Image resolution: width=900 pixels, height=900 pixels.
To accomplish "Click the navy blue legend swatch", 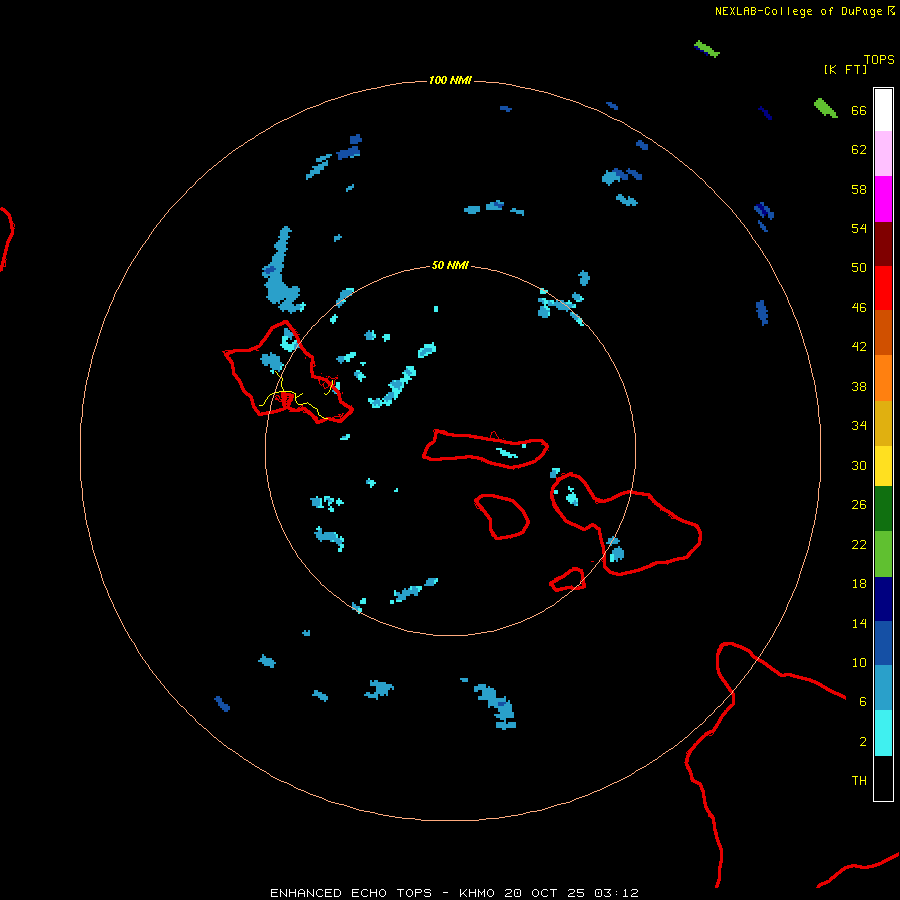I will point(883,599).
